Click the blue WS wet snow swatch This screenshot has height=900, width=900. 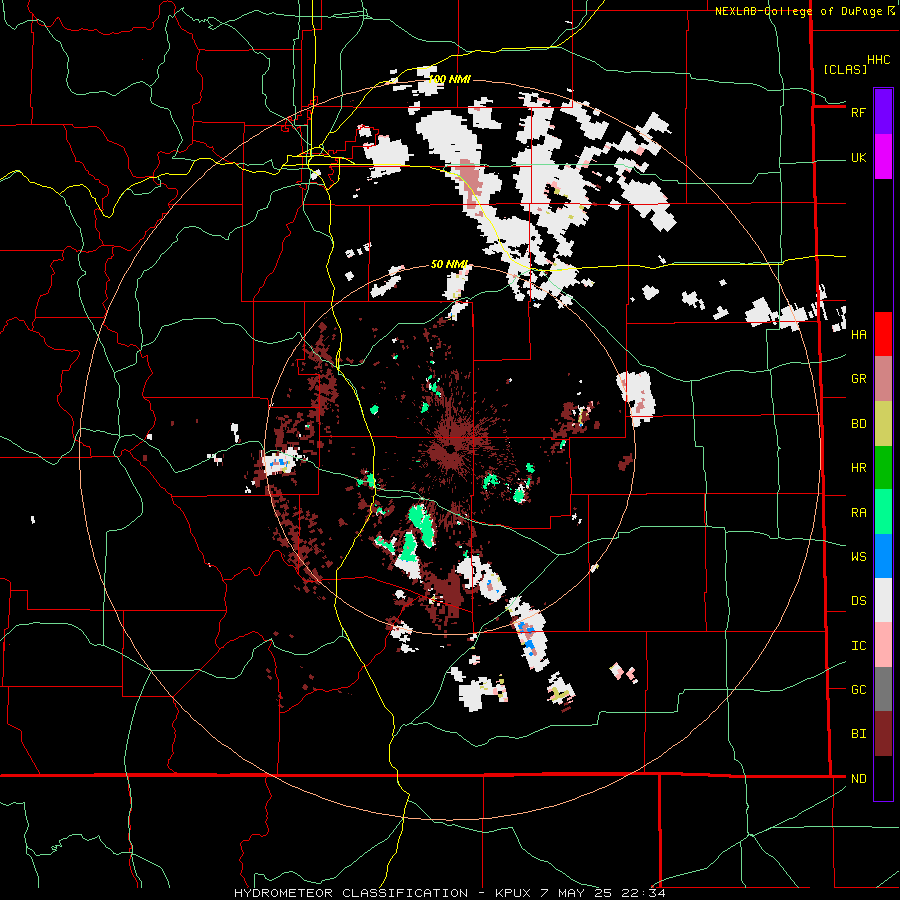[x=883, y=556]
